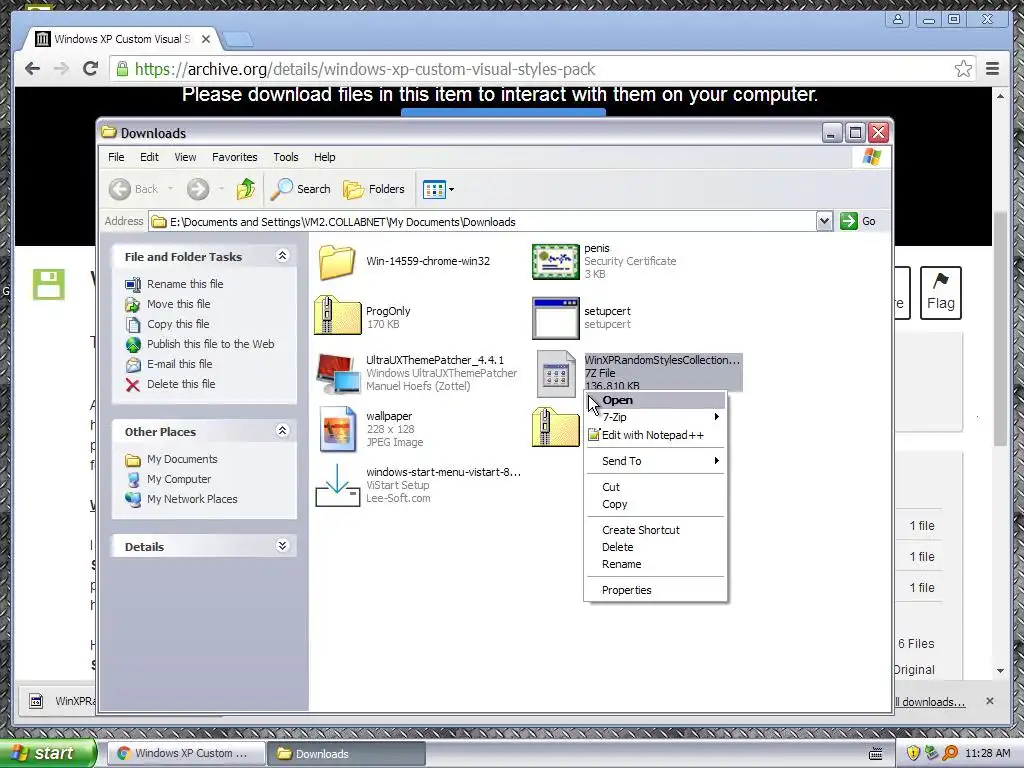This screenshot has height=768, width=1024.
Task: Close the Windows XP Custom Visual tab
Action: pos(206,39)
